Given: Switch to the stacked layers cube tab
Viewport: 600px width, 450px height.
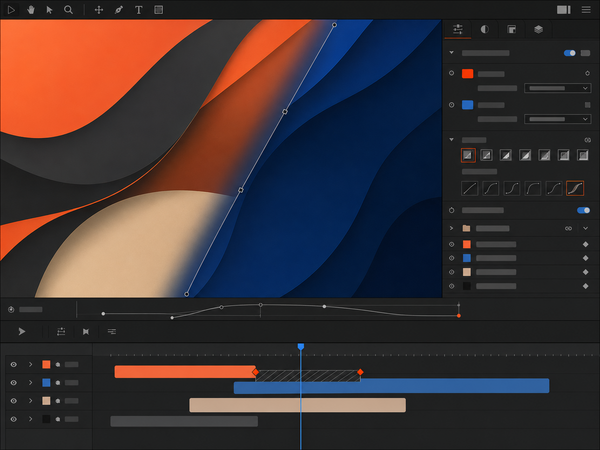Looking at the screenshot, I should click(538, 29).
